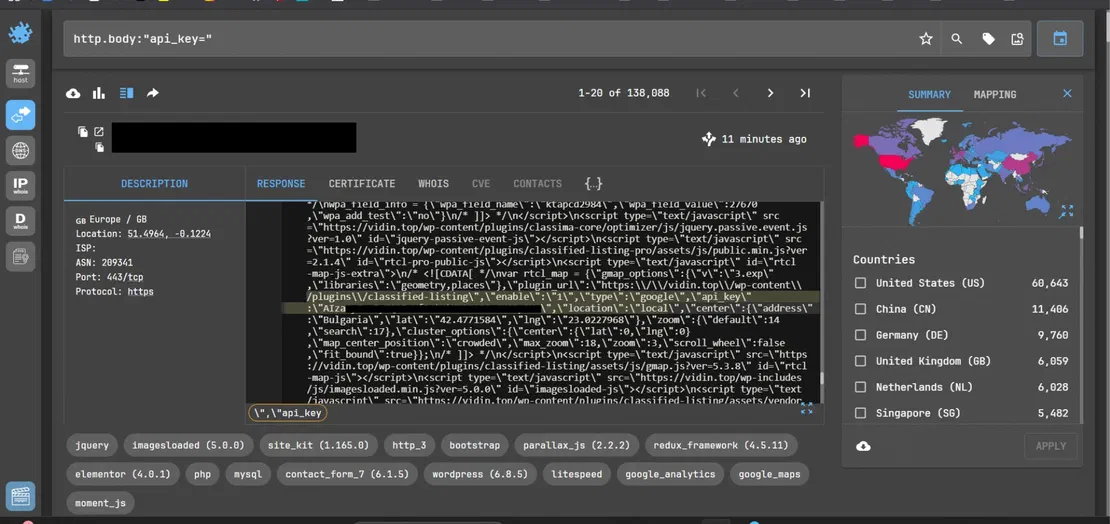Click the icon beside '11 minutes ago'
The height and width of the screenshot is (524, 1110).
pos(709,139)
